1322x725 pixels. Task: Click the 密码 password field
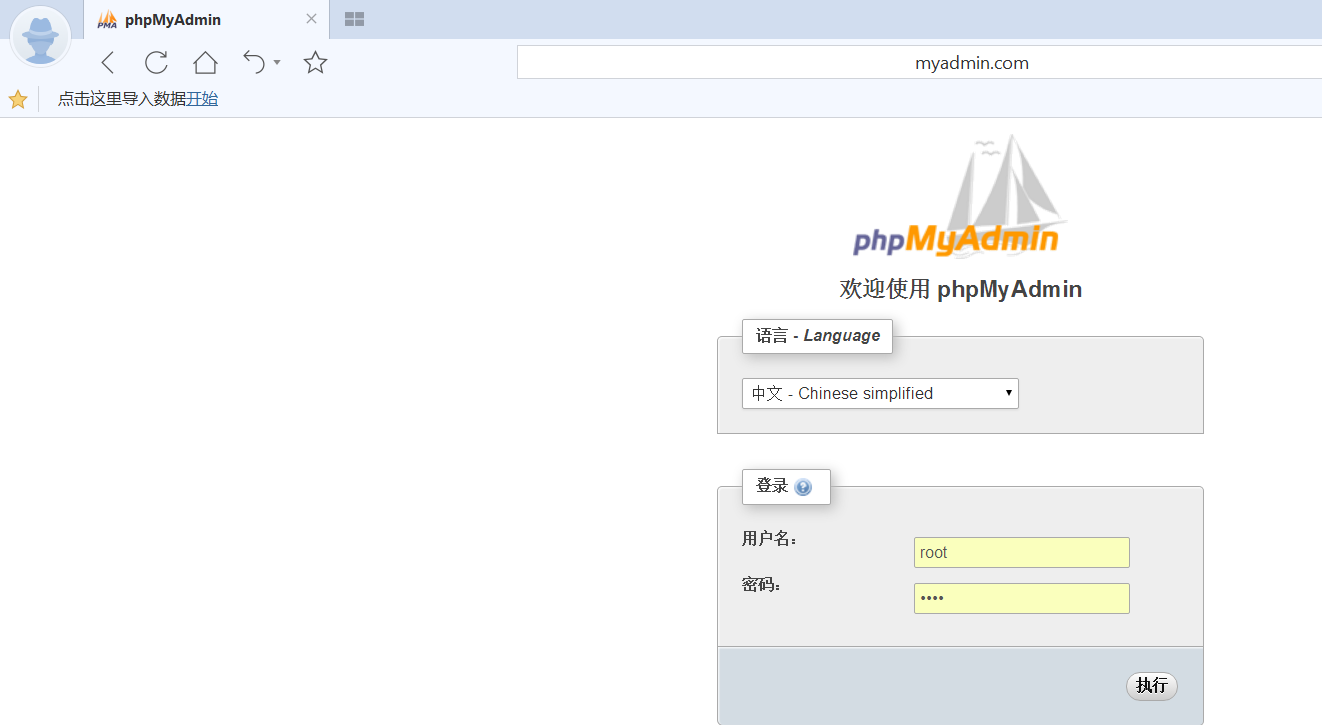coord(1021,599)
